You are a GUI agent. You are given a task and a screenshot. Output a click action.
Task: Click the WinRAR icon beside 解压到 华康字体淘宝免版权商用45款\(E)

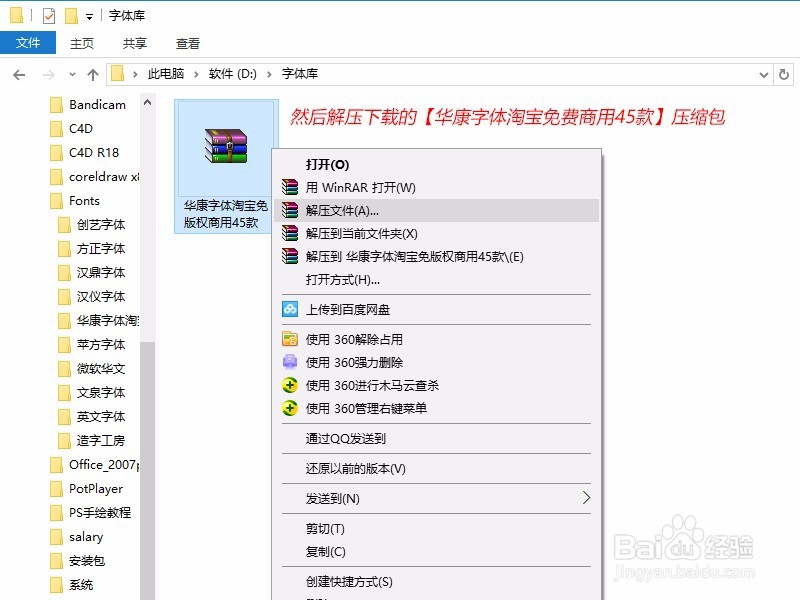pyautogui.click(x=290, y=256)
